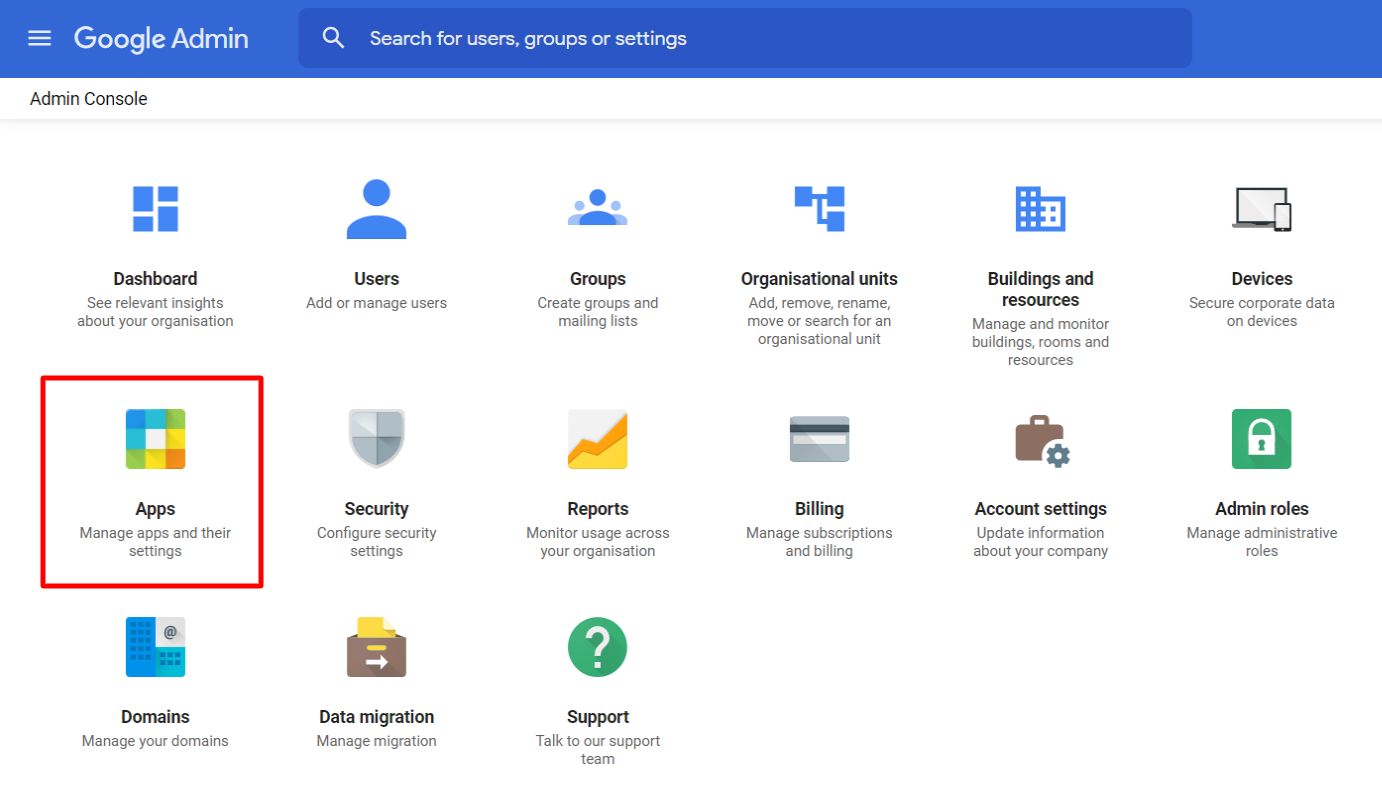Click the Admin Console breadcrumb
This screenshot has width=1382, height=790.
coord(89,99)
